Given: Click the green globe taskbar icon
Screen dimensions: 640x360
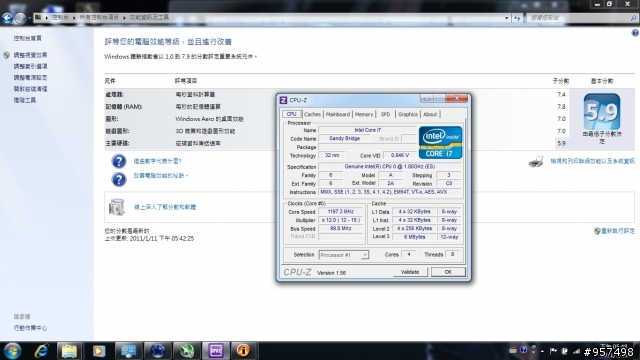Looking at the screenshot, I should (187, 351).
